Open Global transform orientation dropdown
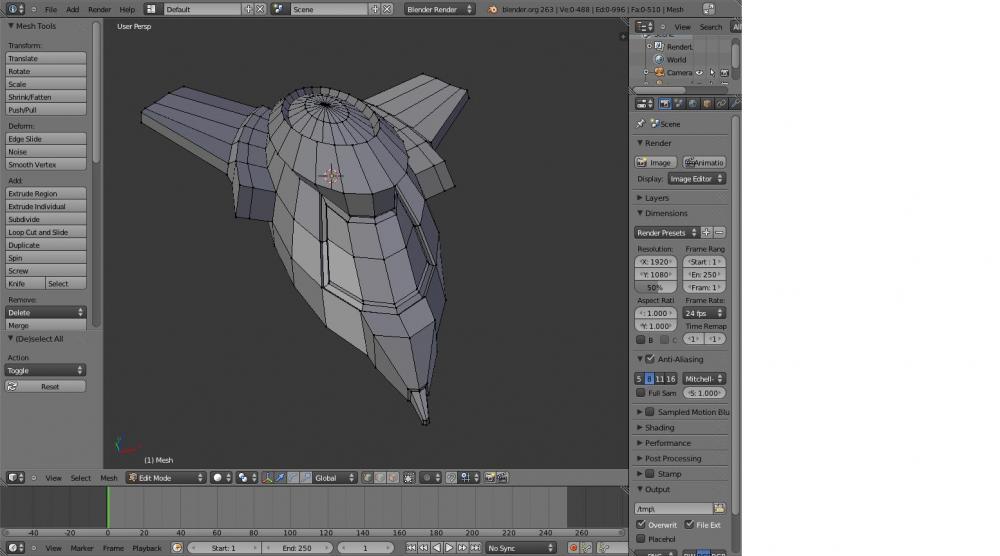Viewport: 1000px width, 556px height. (x=334, y=478)
